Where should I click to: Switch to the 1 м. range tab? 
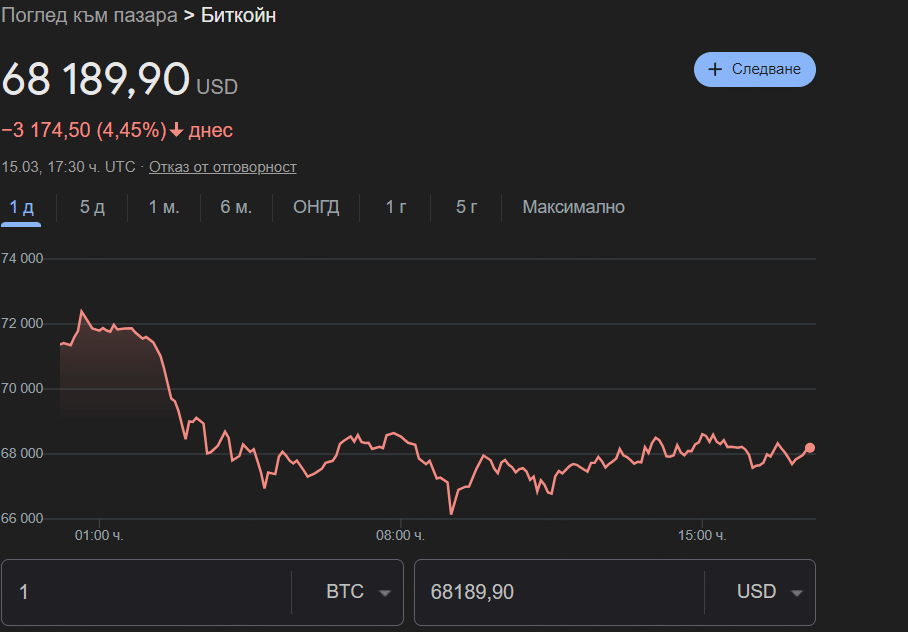[164, 207]
